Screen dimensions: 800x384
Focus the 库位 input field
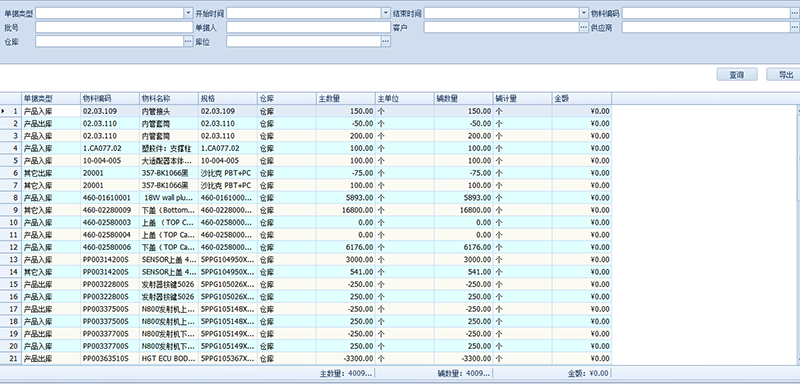tap(304, 42)
